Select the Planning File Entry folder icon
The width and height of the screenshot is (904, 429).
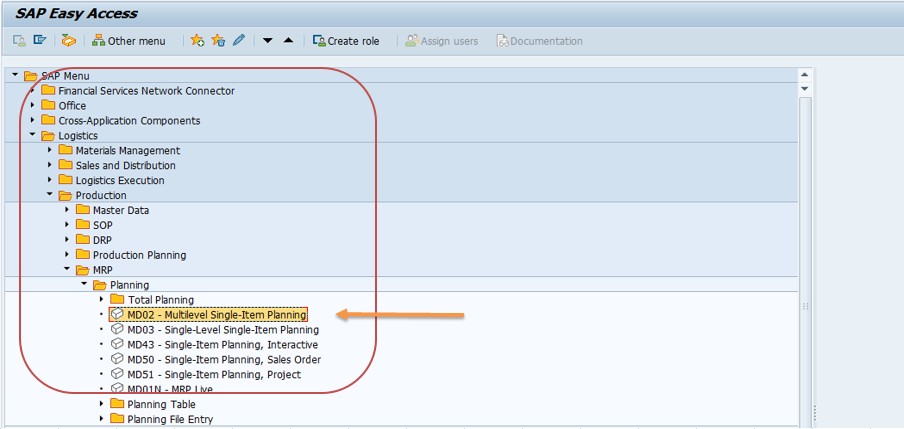click(118, 419)
